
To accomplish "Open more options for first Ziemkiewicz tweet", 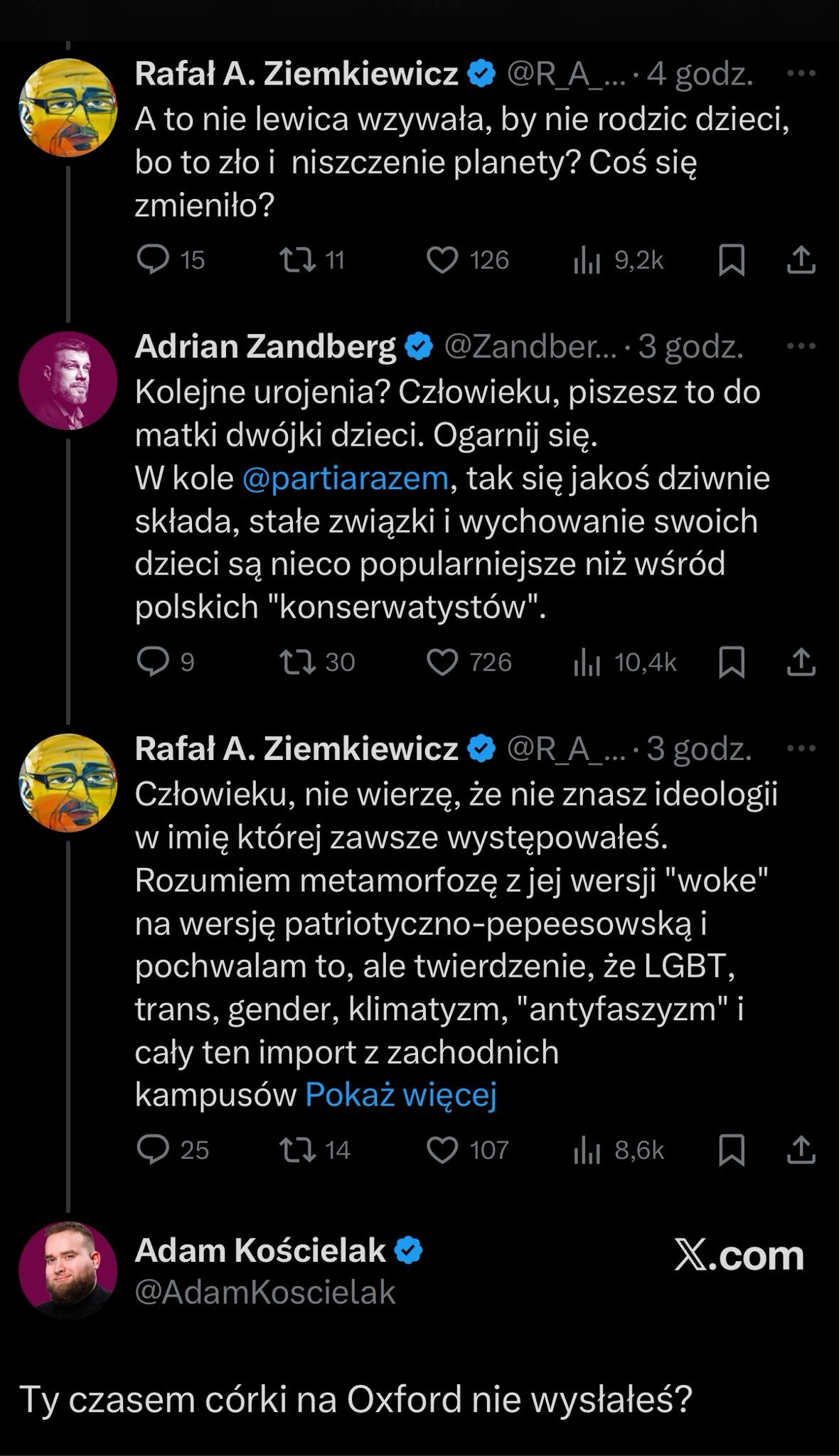I will (801, 73).
